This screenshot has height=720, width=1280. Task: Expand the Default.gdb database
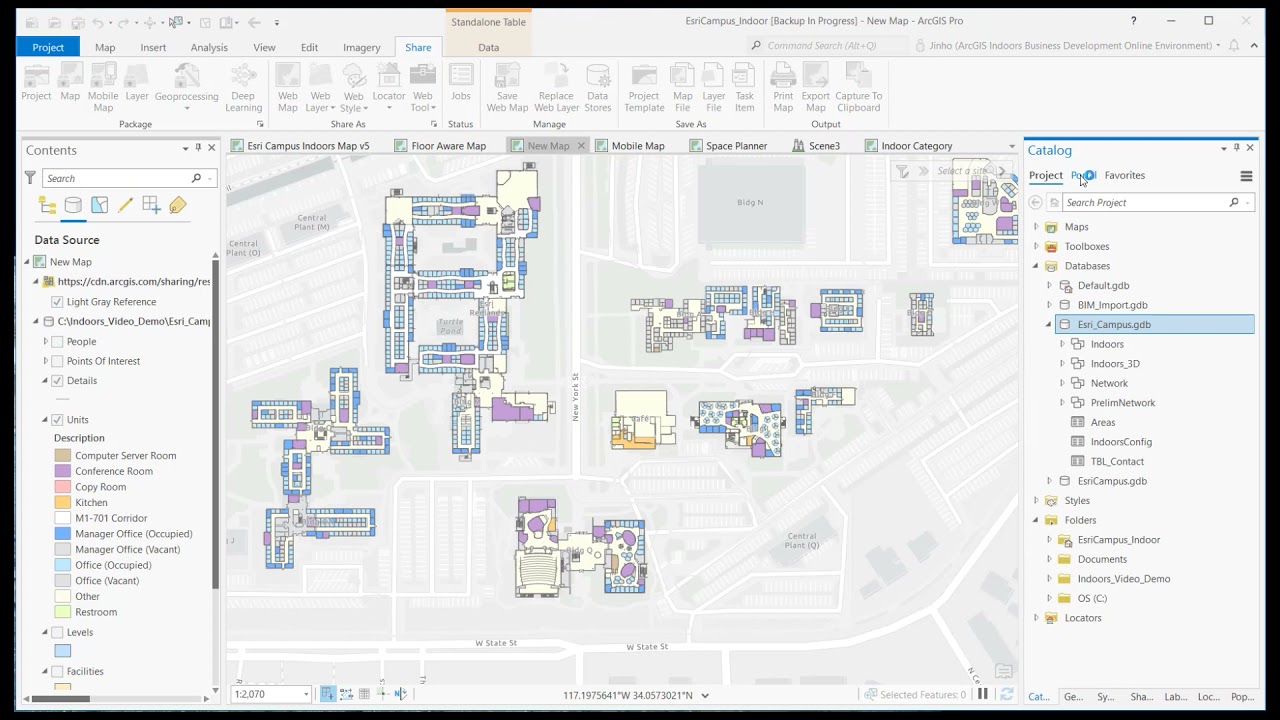click(x=1049, y=285)
